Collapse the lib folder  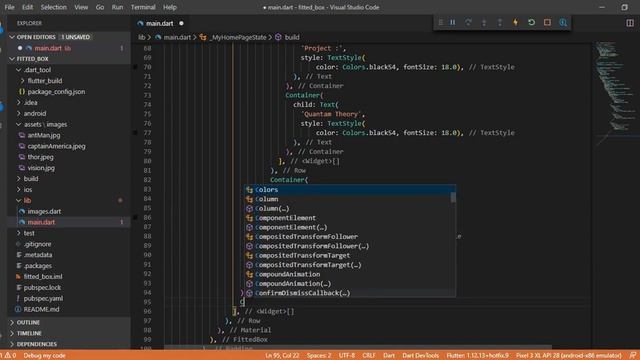click(x=18, y=200)
